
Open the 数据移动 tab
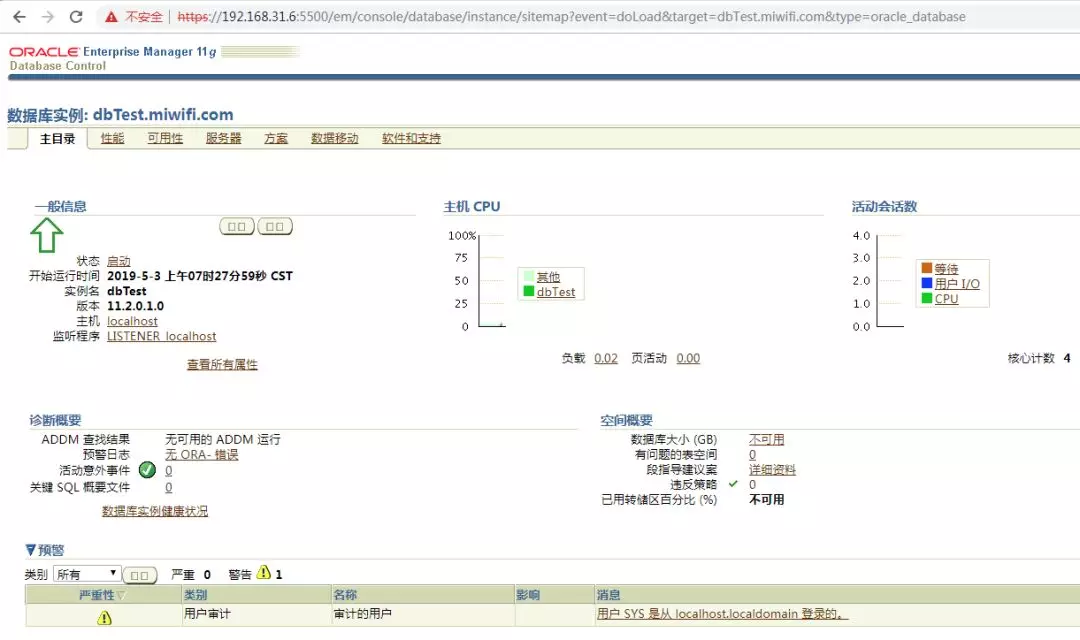[x=335, y=138]
